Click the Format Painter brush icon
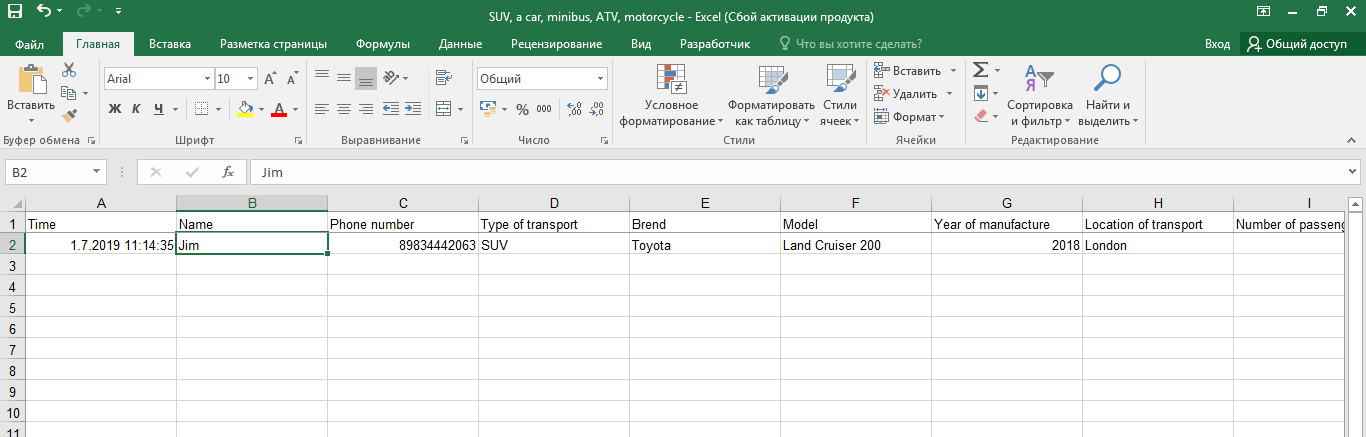 coord(69,116)
